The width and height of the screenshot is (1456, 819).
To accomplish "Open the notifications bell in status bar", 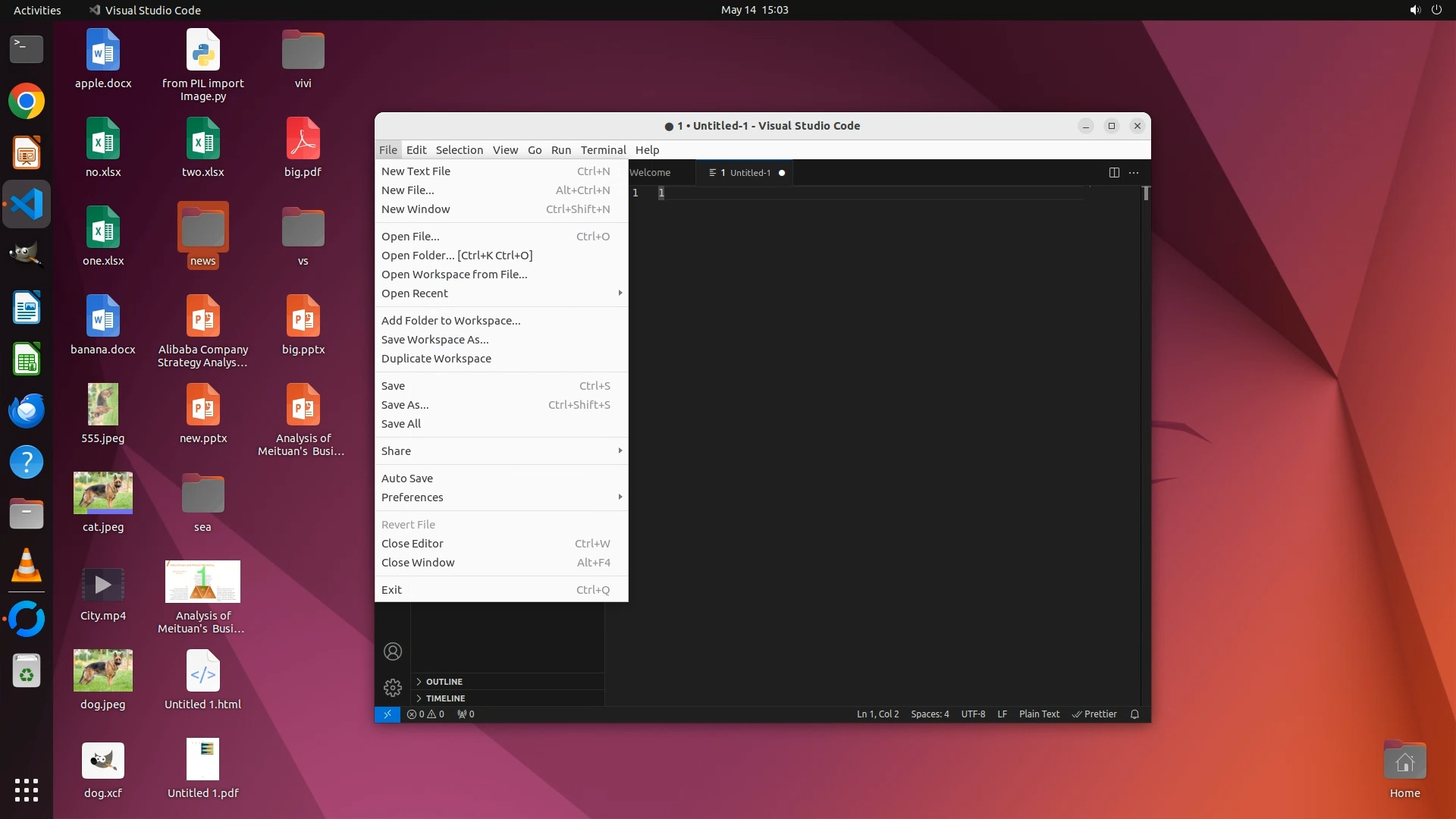I will [1135, 714].
